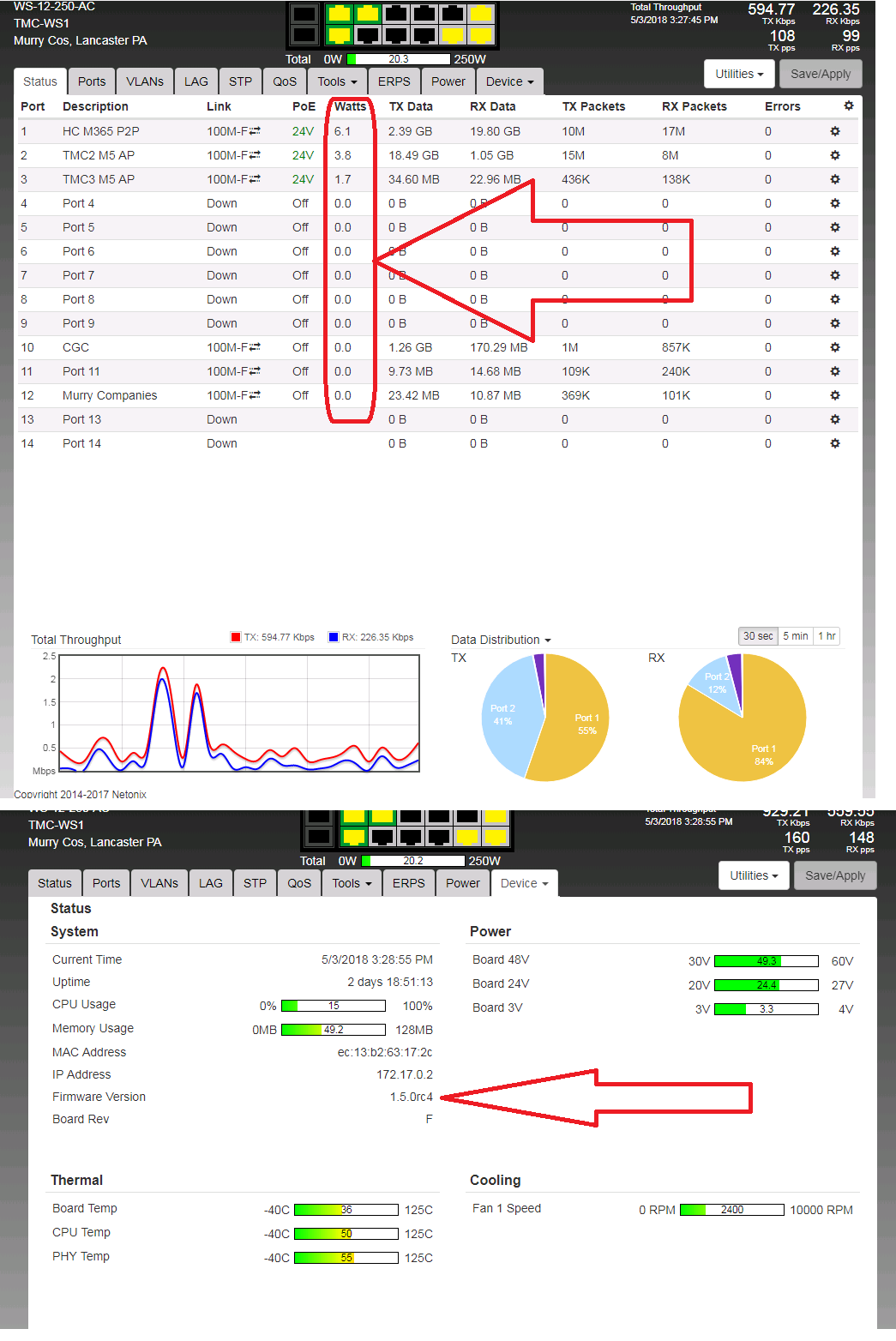Open the CGC port 10 gear icon
The image size is (896, 1341).
(835, 347)
